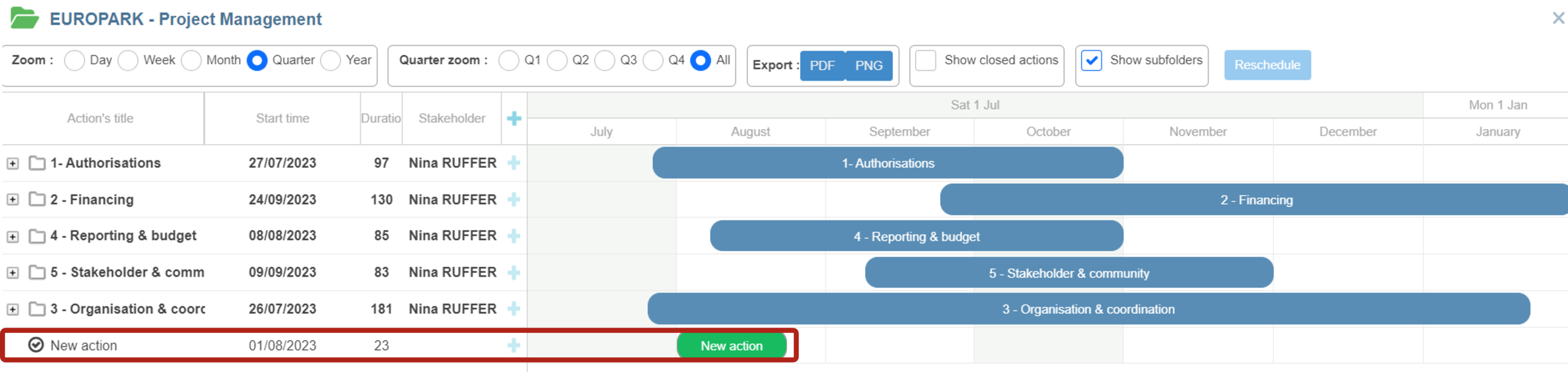Select the Month zoom radio button
The height and width of the screenshot is (372, 1568).
[x=191, y=61]
